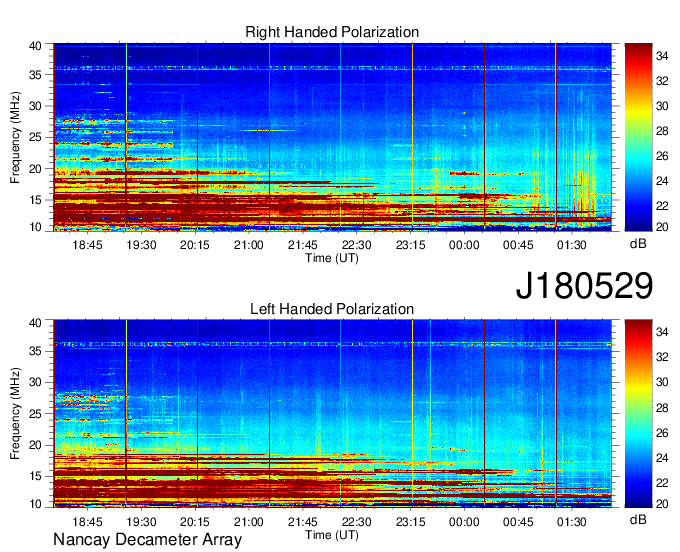Click the 22:30 tick in the bottom plot
Image resolution: width=680 pixels, height=552 pixels.
356,522
